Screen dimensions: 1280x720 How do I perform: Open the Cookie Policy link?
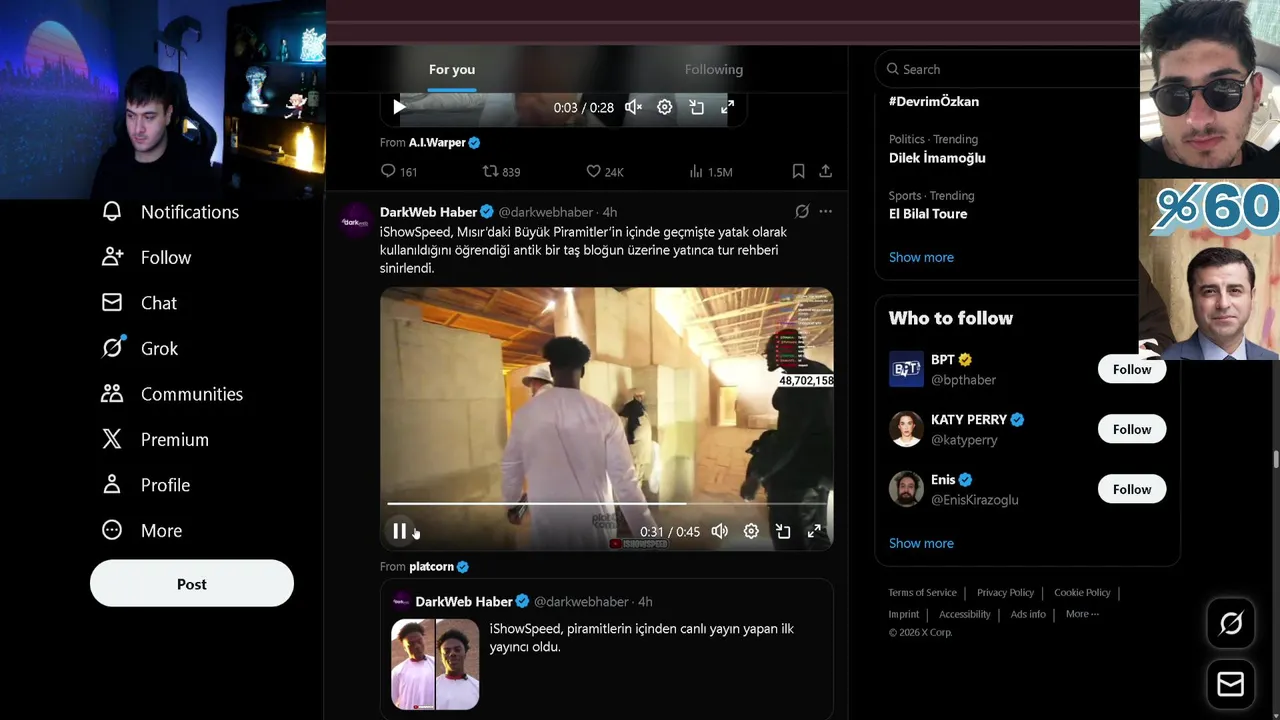(x=1082, y=593)
